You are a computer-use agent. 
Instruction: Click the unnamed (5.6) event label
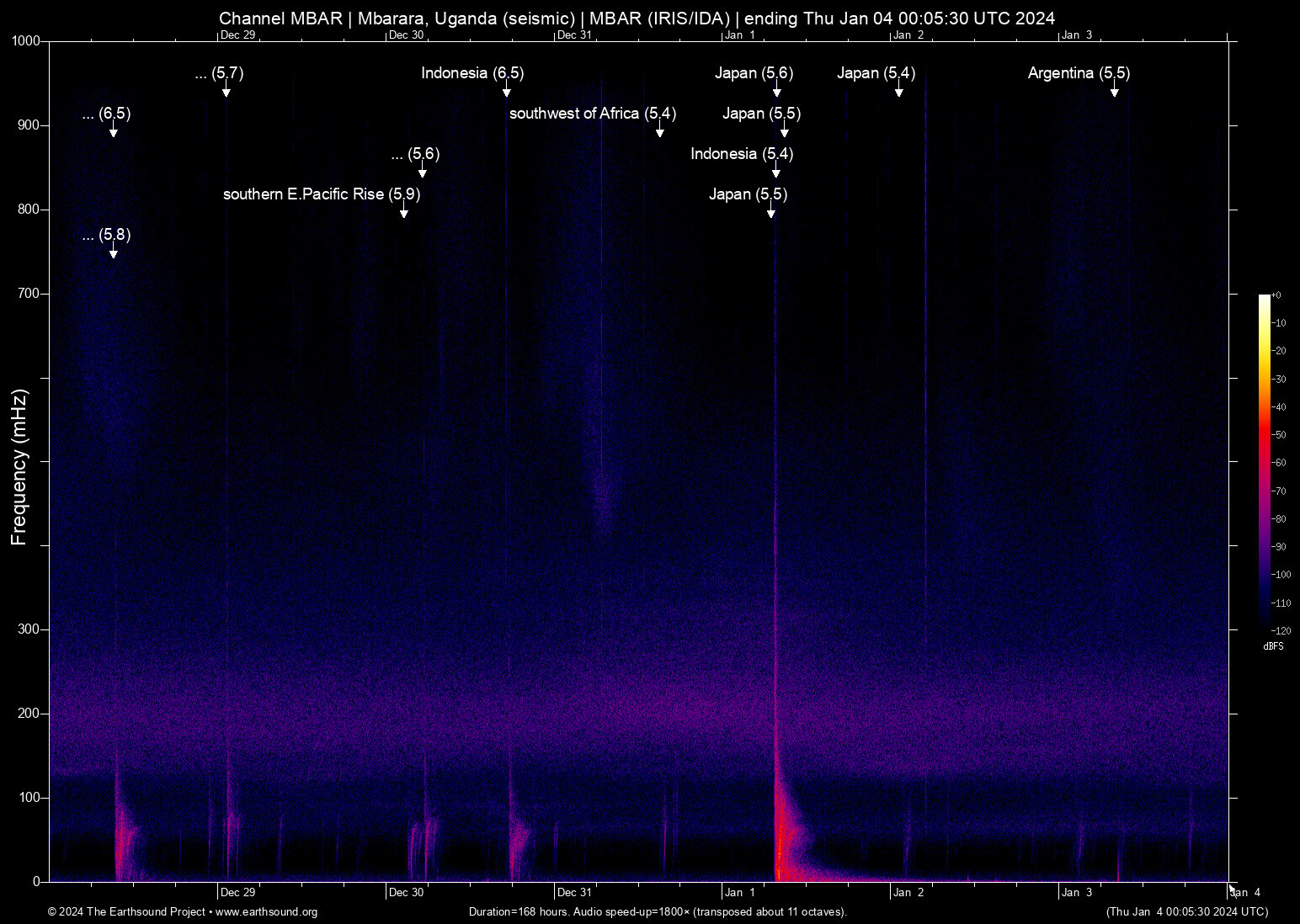point(416,154)
